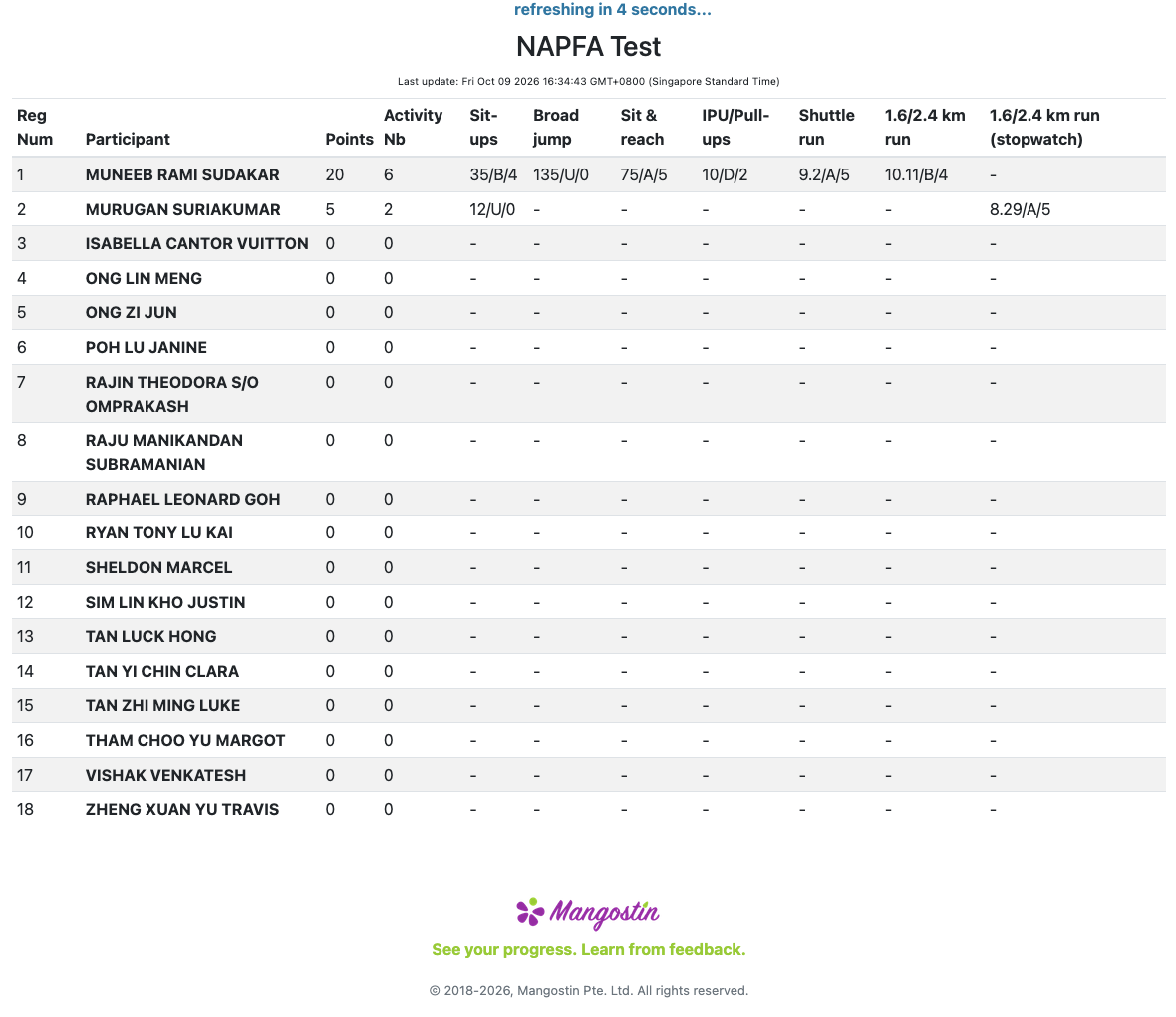1176x1017 pixels.
Task: Select participant ONG ZI JUN
Action: 131,312
